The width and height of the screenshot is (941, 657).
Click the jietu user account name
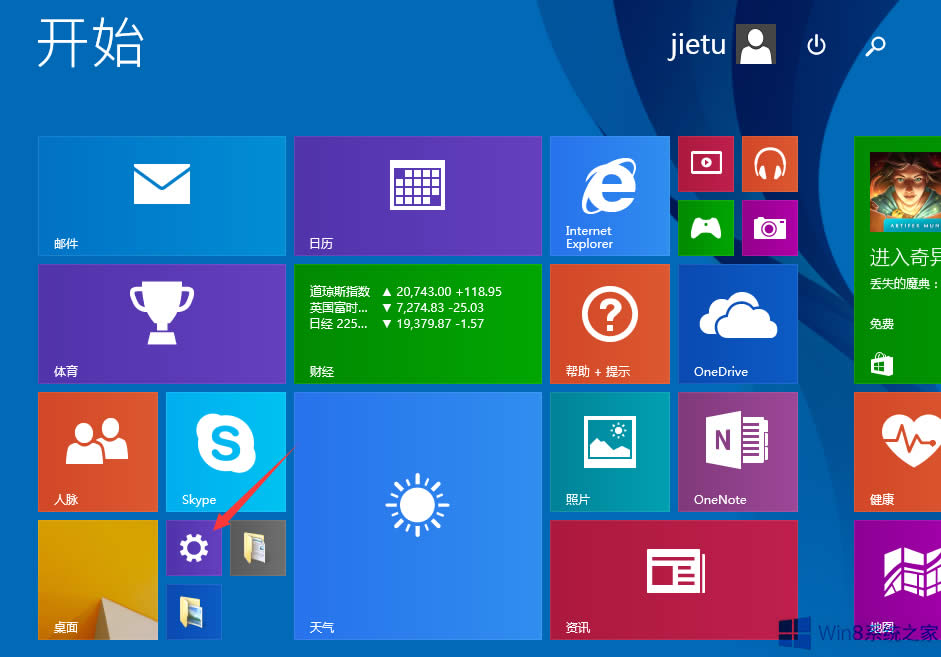click(697, 44)
